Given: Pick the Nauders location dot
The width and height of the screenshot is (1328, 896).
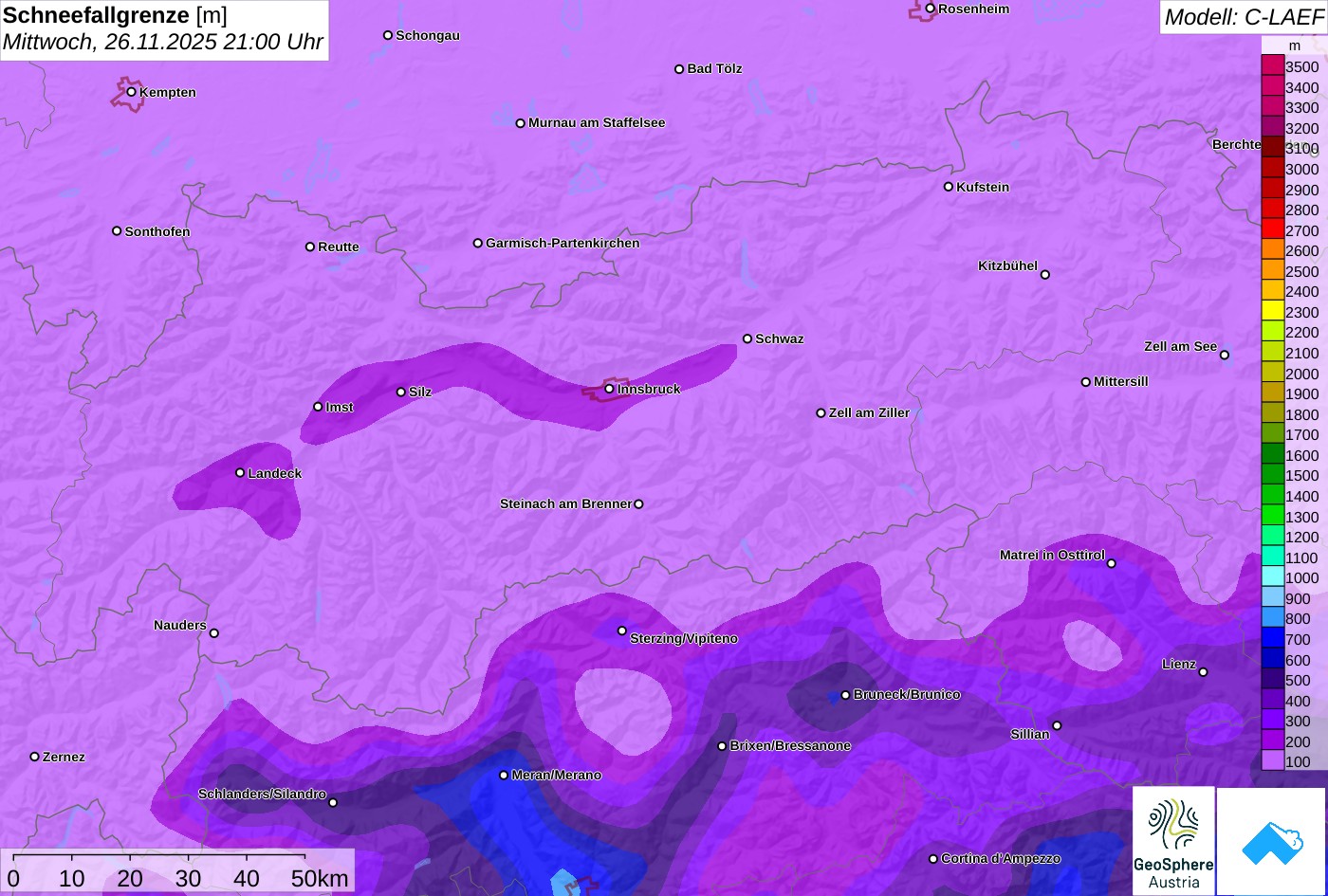Looking at the screenshot, I should coord(213,633).
